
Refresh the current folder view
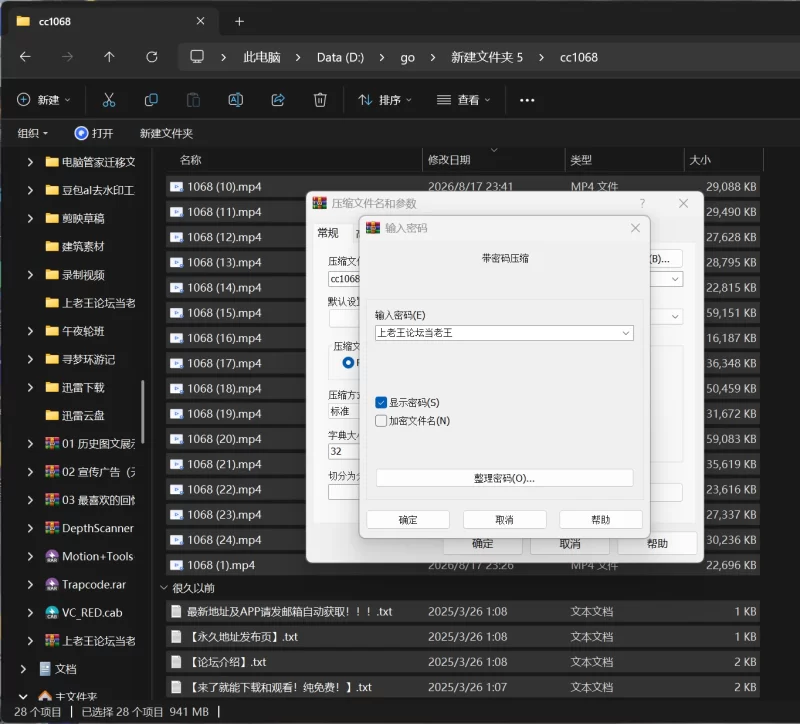click(152, 57)
